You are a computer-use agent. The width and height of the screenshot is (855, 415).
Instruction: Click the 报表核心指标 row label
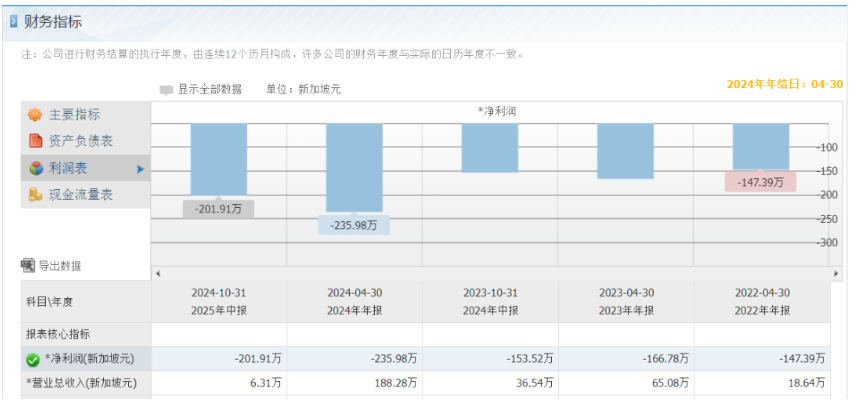coord(58,334)
